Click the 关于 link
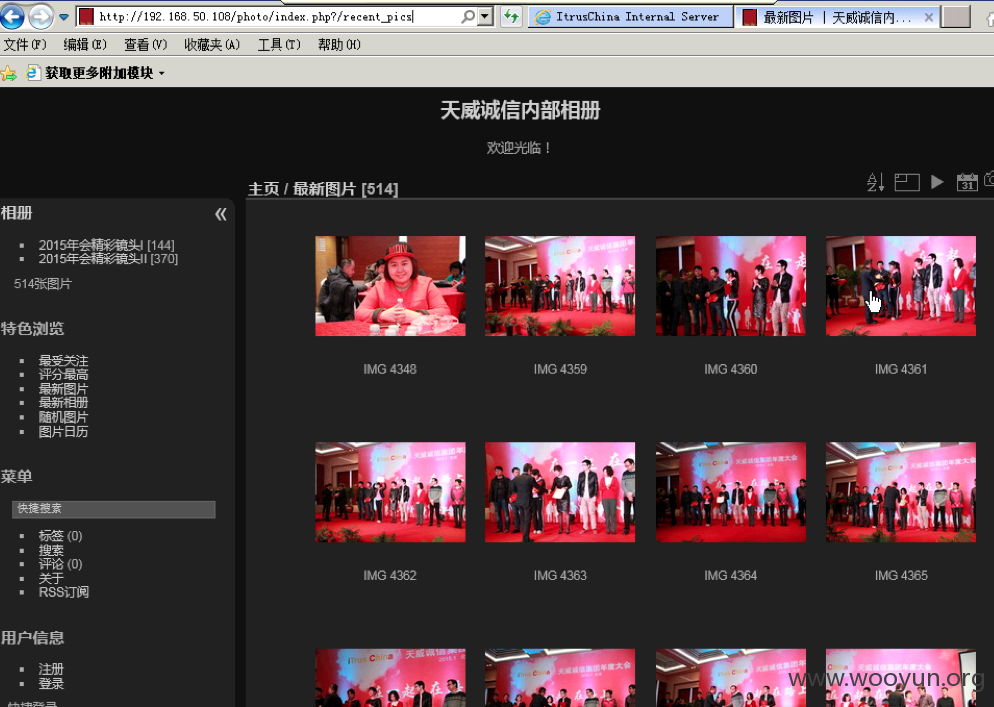The width and height of the screenshot is (994, 707). point(51,578)
